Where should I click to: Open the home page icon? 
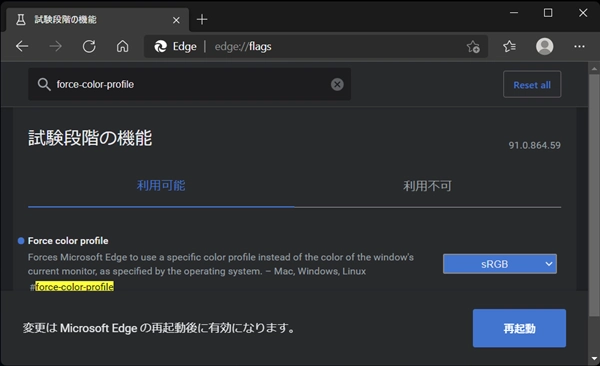click(x=122, y=46)
